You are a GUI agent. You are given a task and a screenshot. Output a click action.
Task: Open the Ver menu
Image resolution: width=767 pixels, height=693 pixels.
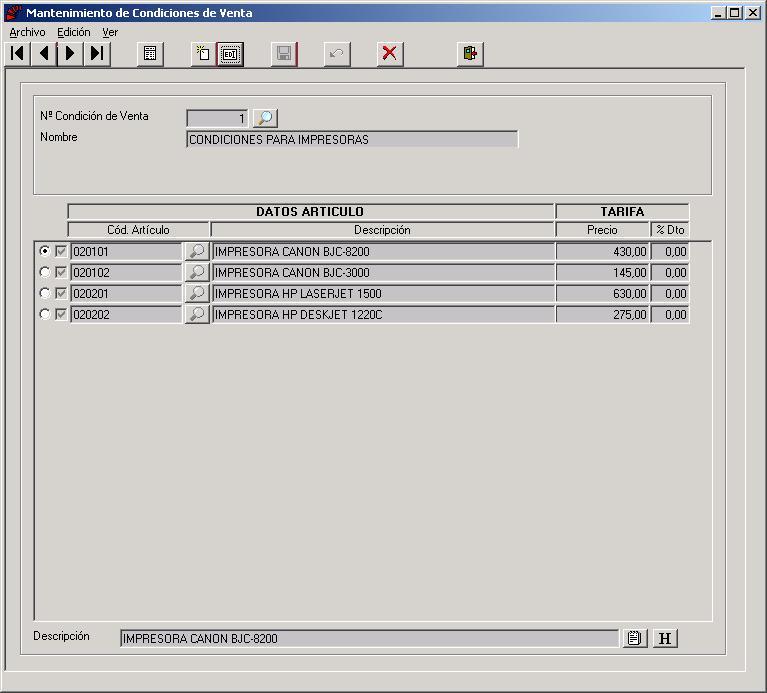[110, 32]
